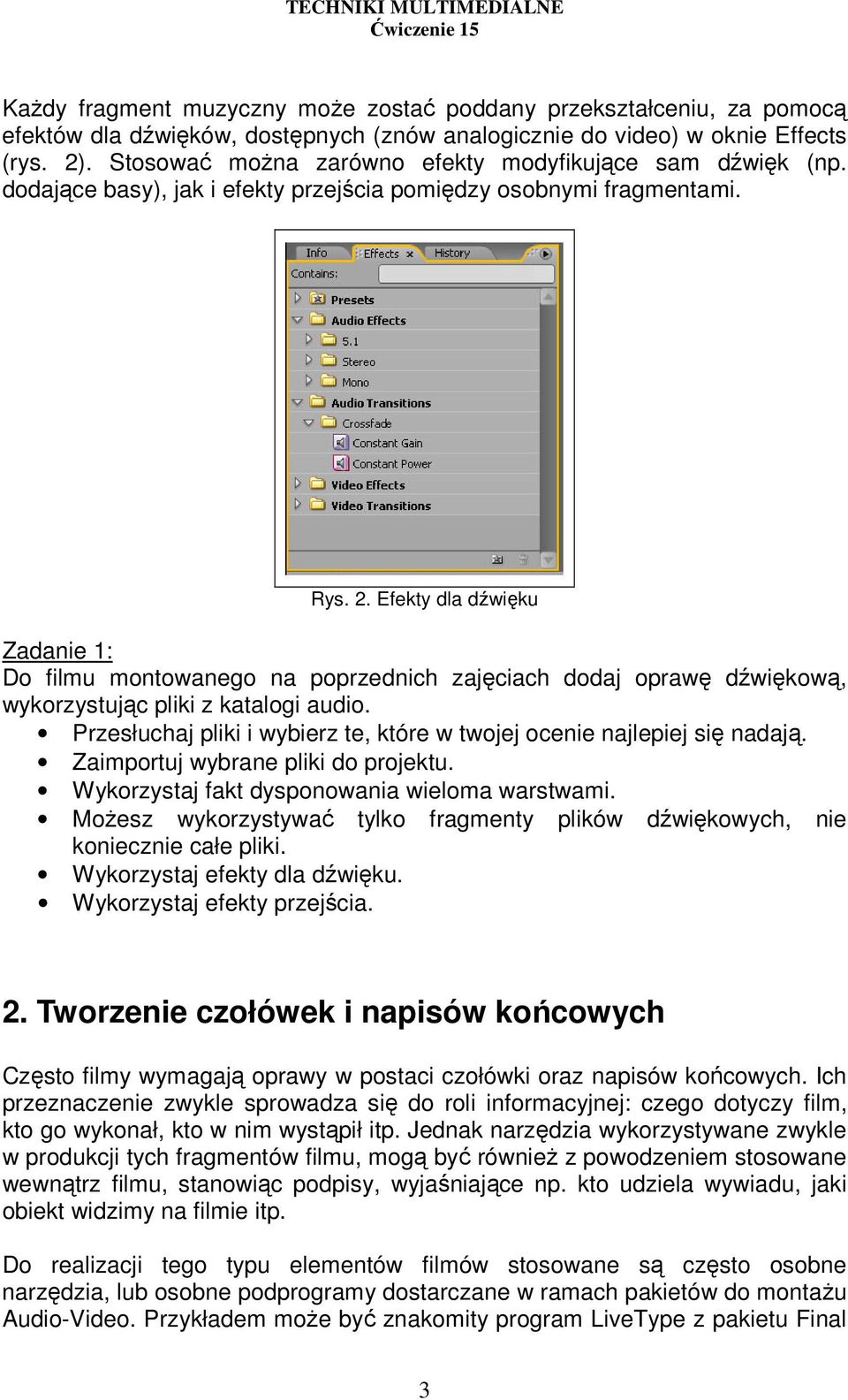This screenshot has width=848, height=1400.
Task: Open the History tab
Action: 452,253
